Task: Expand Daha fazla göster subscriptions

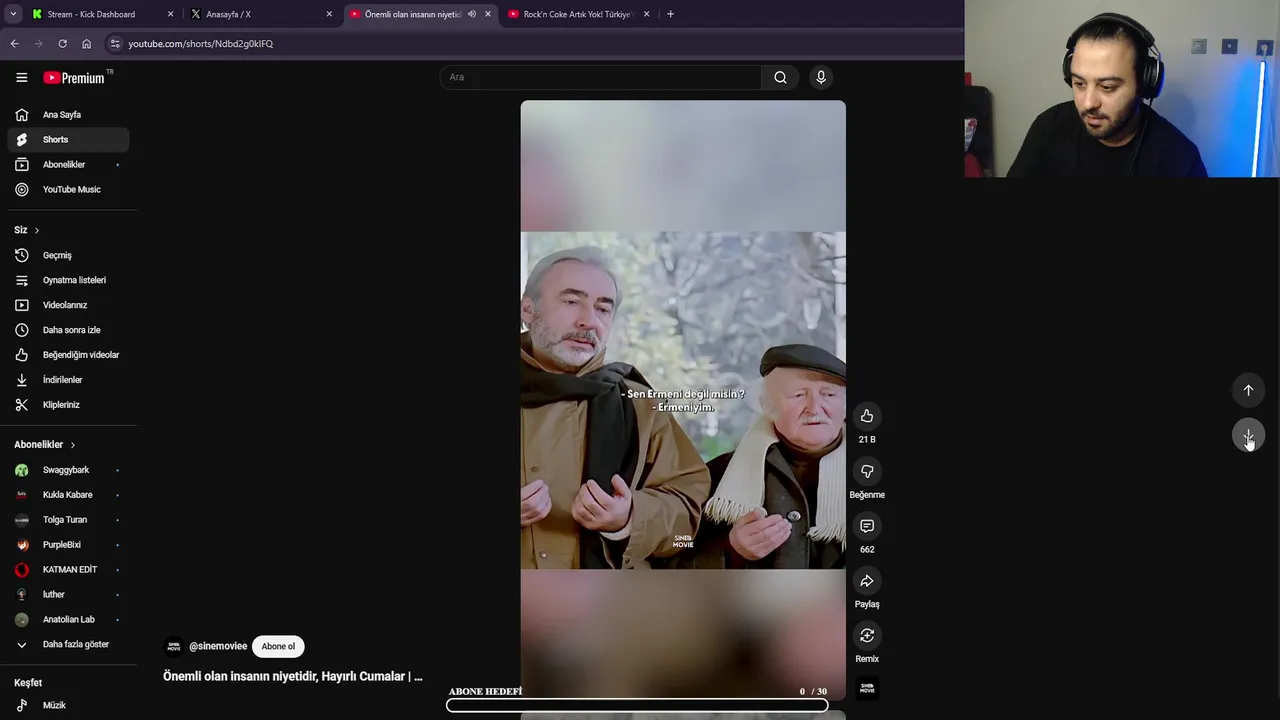Action: pyautogui.click(x=68, y=645)
